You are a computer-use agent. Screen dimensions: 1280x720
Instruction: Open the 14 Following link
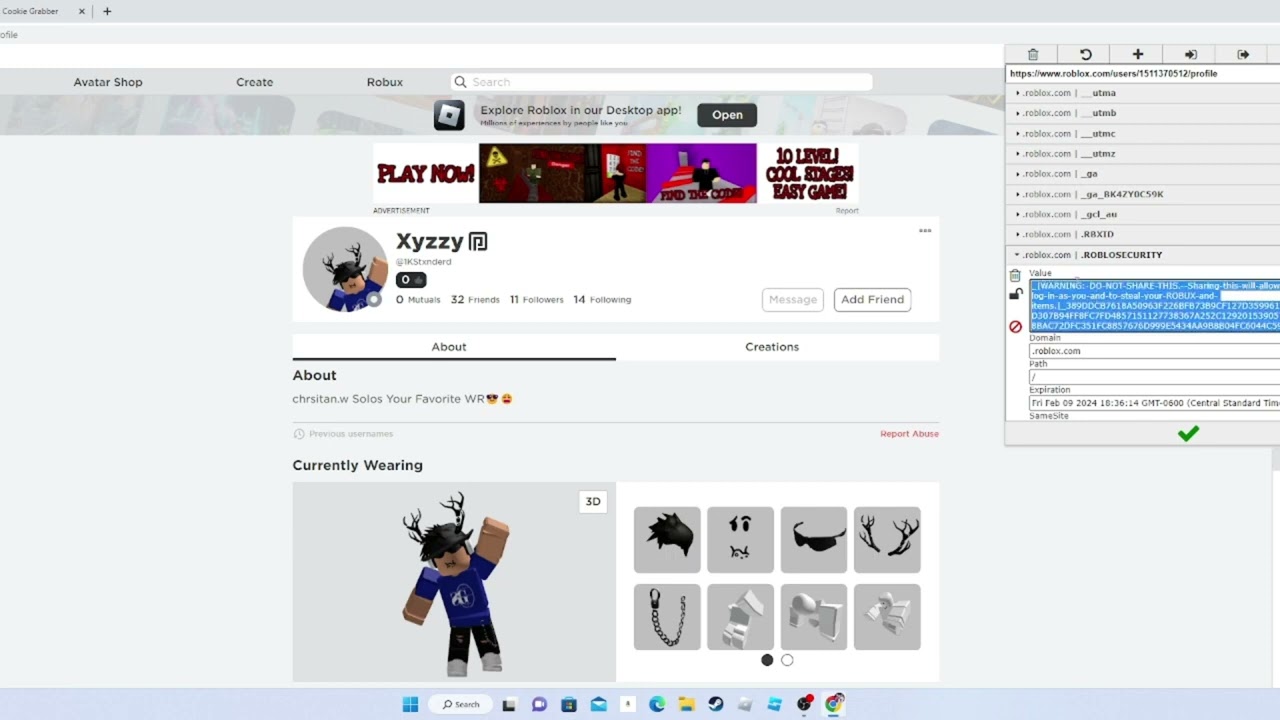[602, 299]
